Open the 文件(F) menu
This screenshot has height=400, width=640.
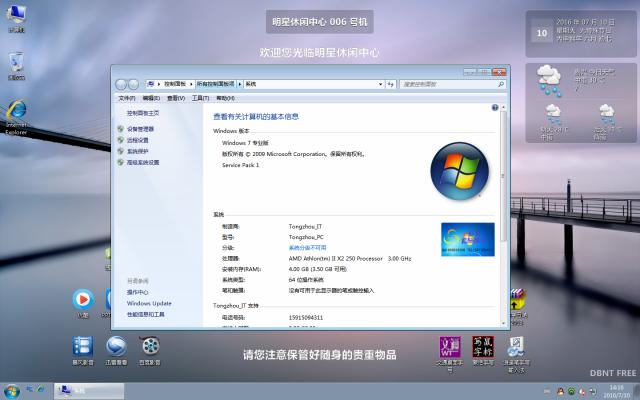(x=127, y=98)
